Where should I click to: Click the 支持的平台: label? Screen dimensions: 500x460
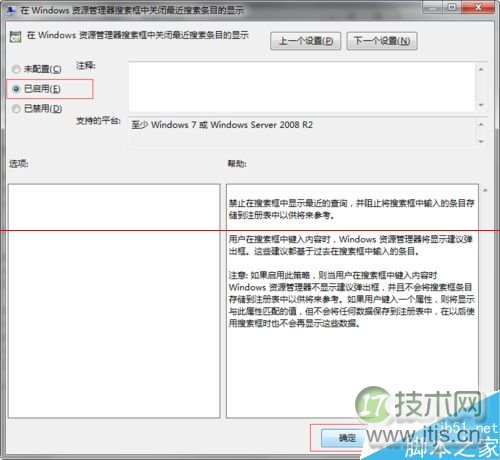click(98, 121)
